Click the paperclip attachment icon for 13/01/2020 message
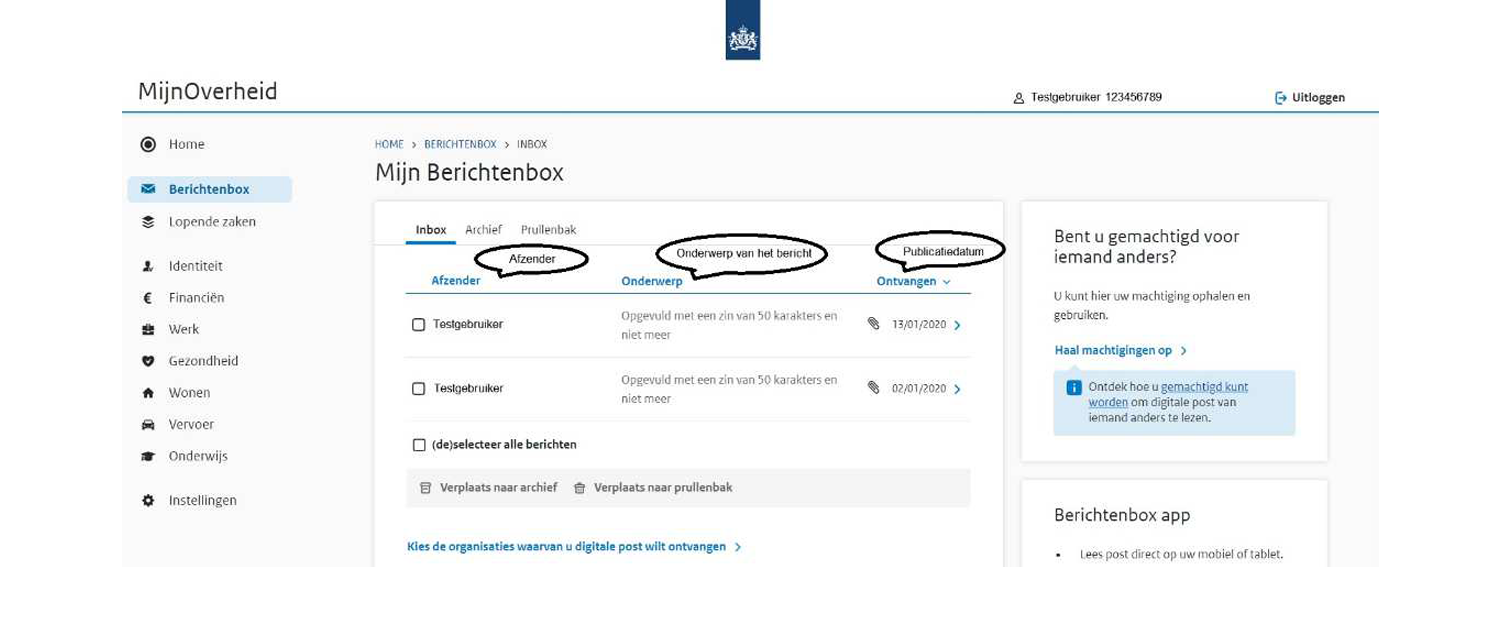 pyautogui.click(x=873, y=324)
